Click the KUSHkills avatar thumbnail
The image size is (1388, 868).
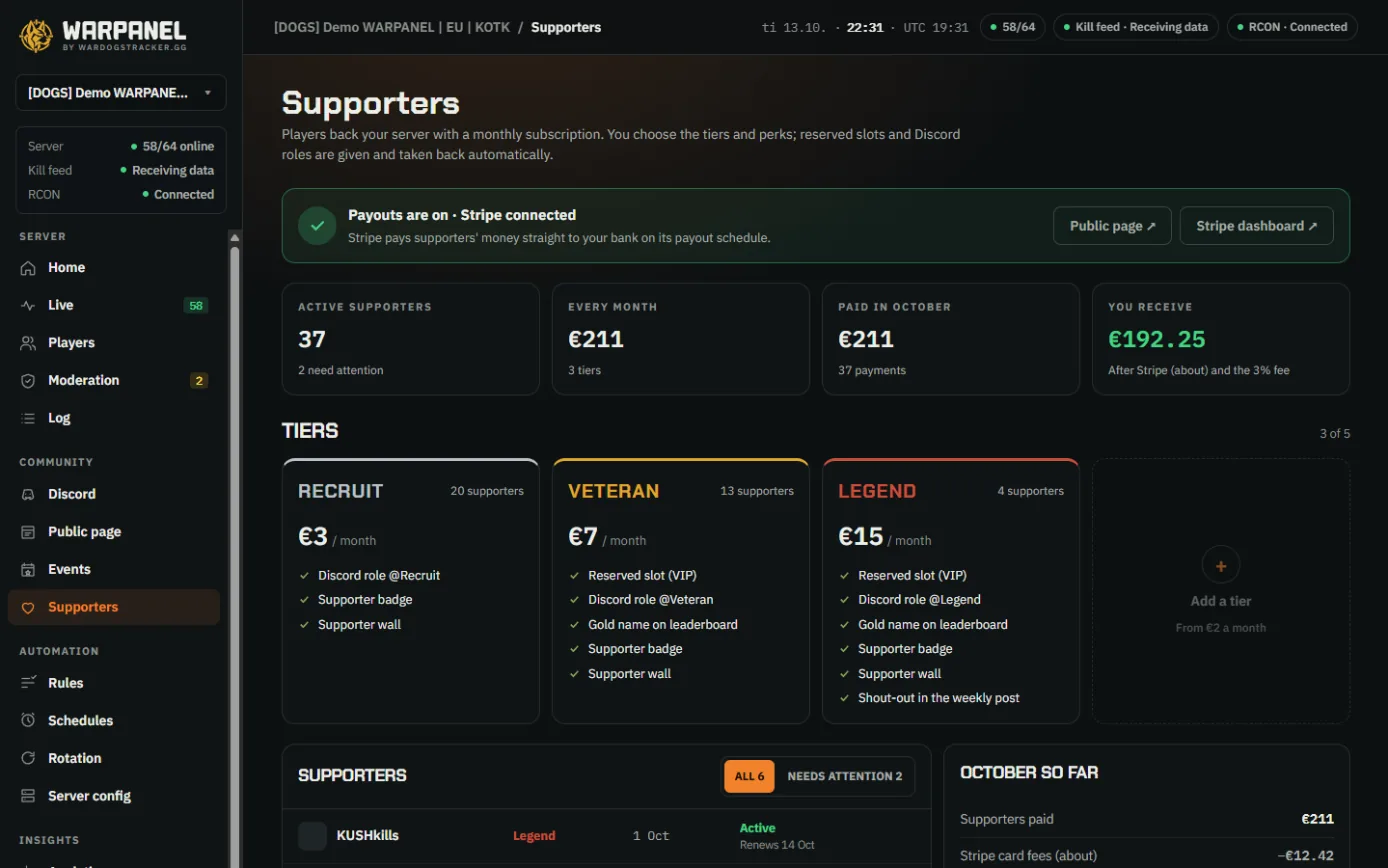click(313, 836)
